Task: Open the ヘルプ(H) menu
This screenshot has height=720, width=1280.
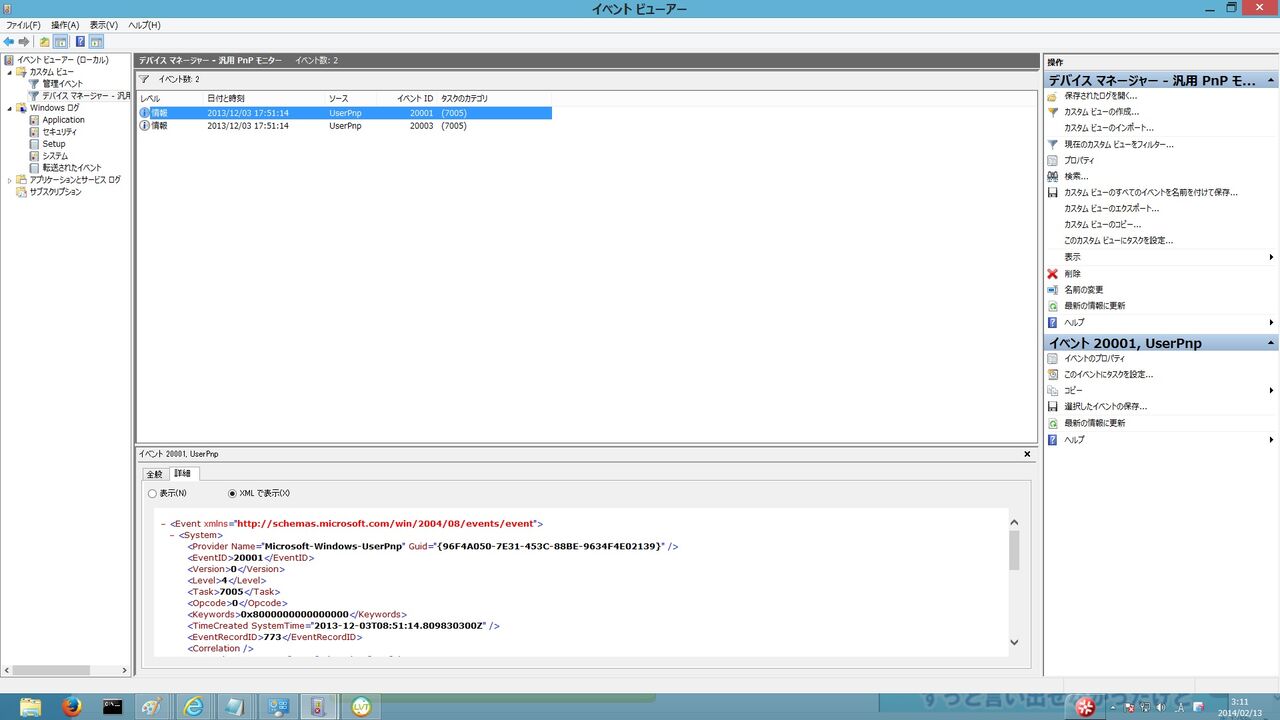Action: click(144, 25)
